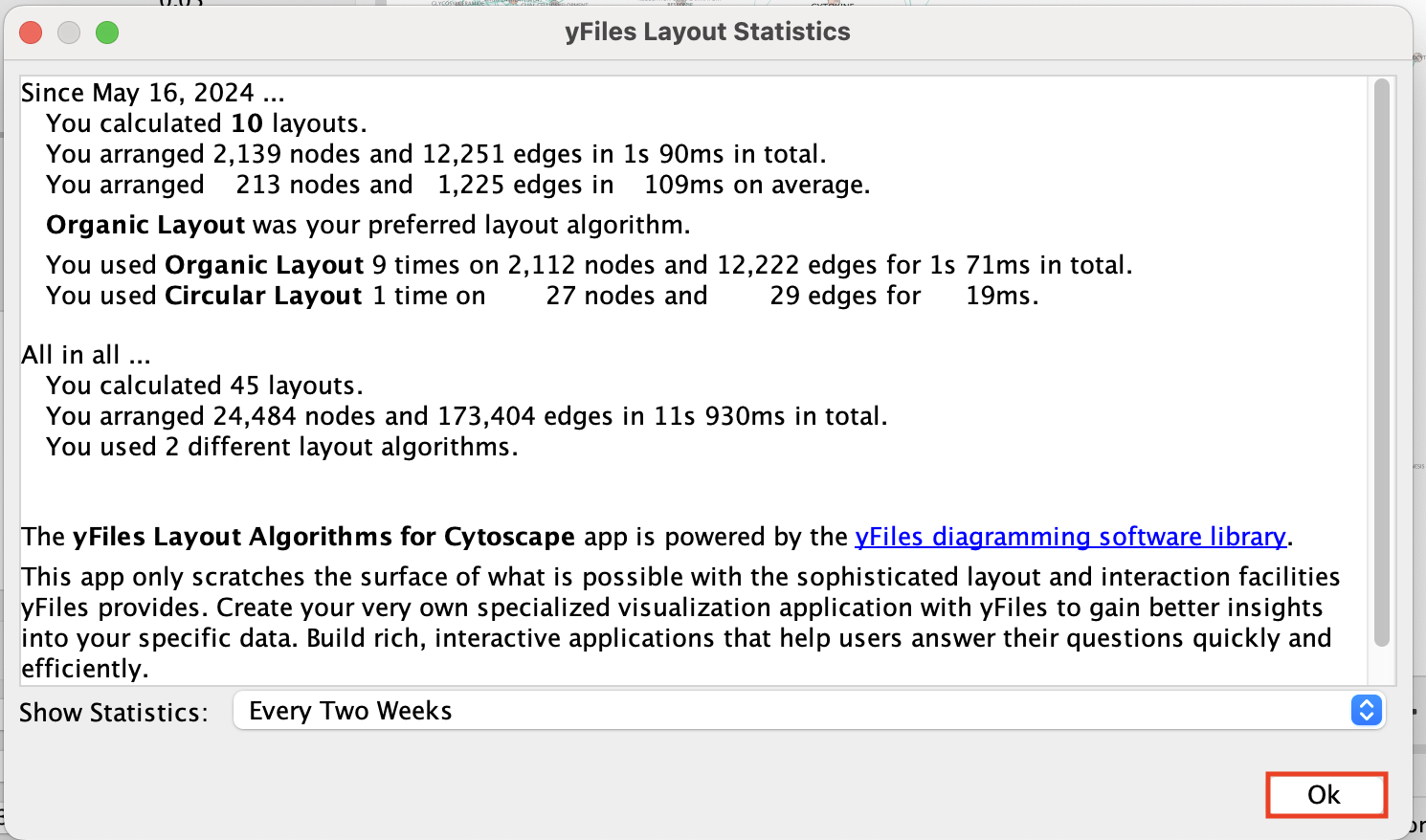Click the gray minimize window button
The height and width of the screenshot is (840, 1426).
tap(69, 33)
